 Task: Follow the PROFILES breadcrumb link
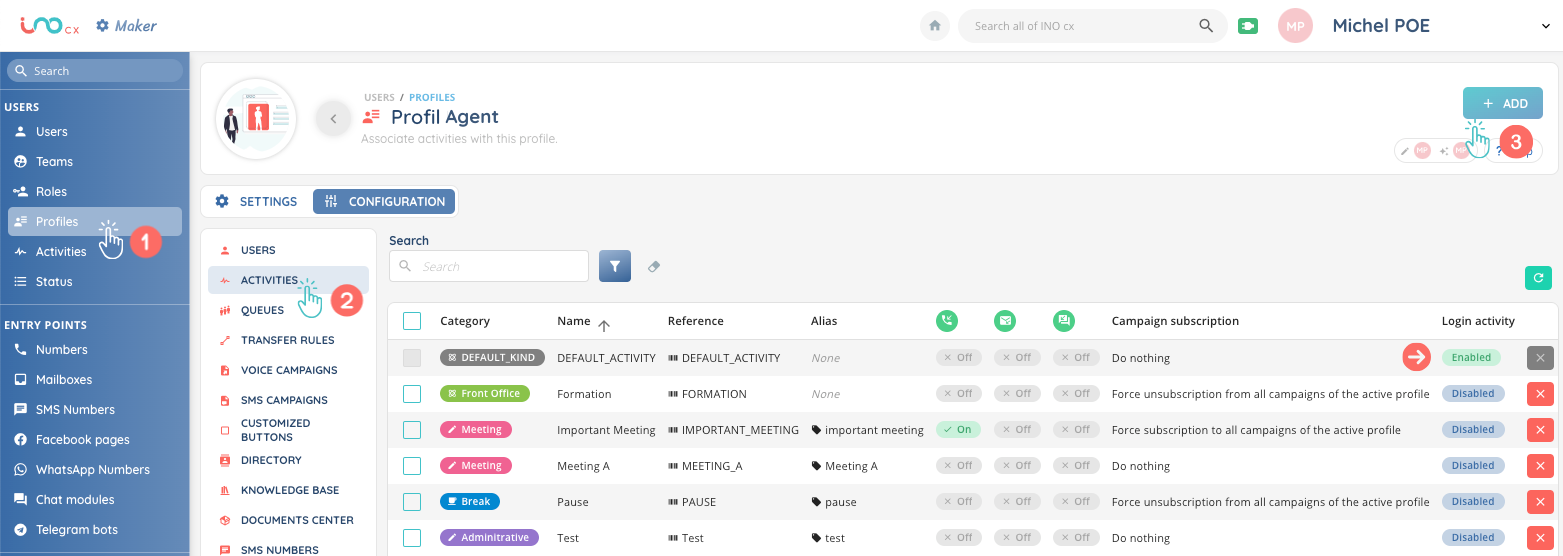click(432, 97)
